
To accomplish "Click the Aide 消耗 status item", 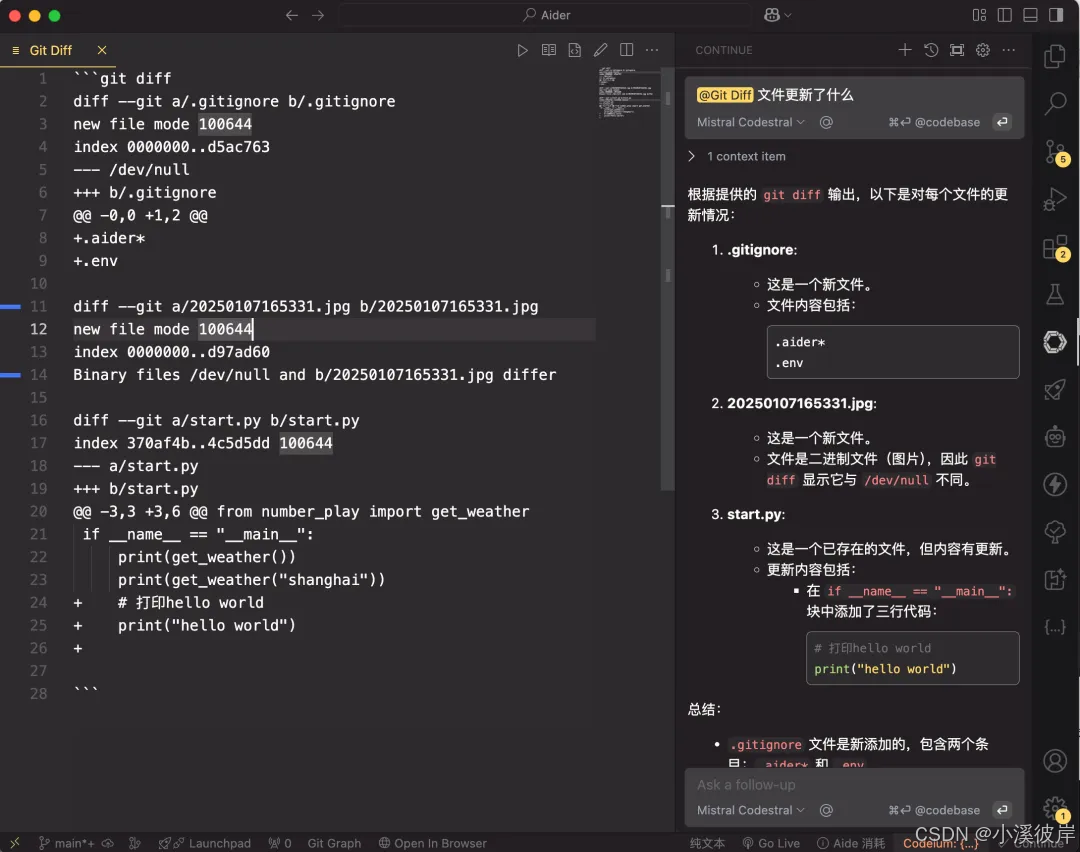I will (851, 843).
